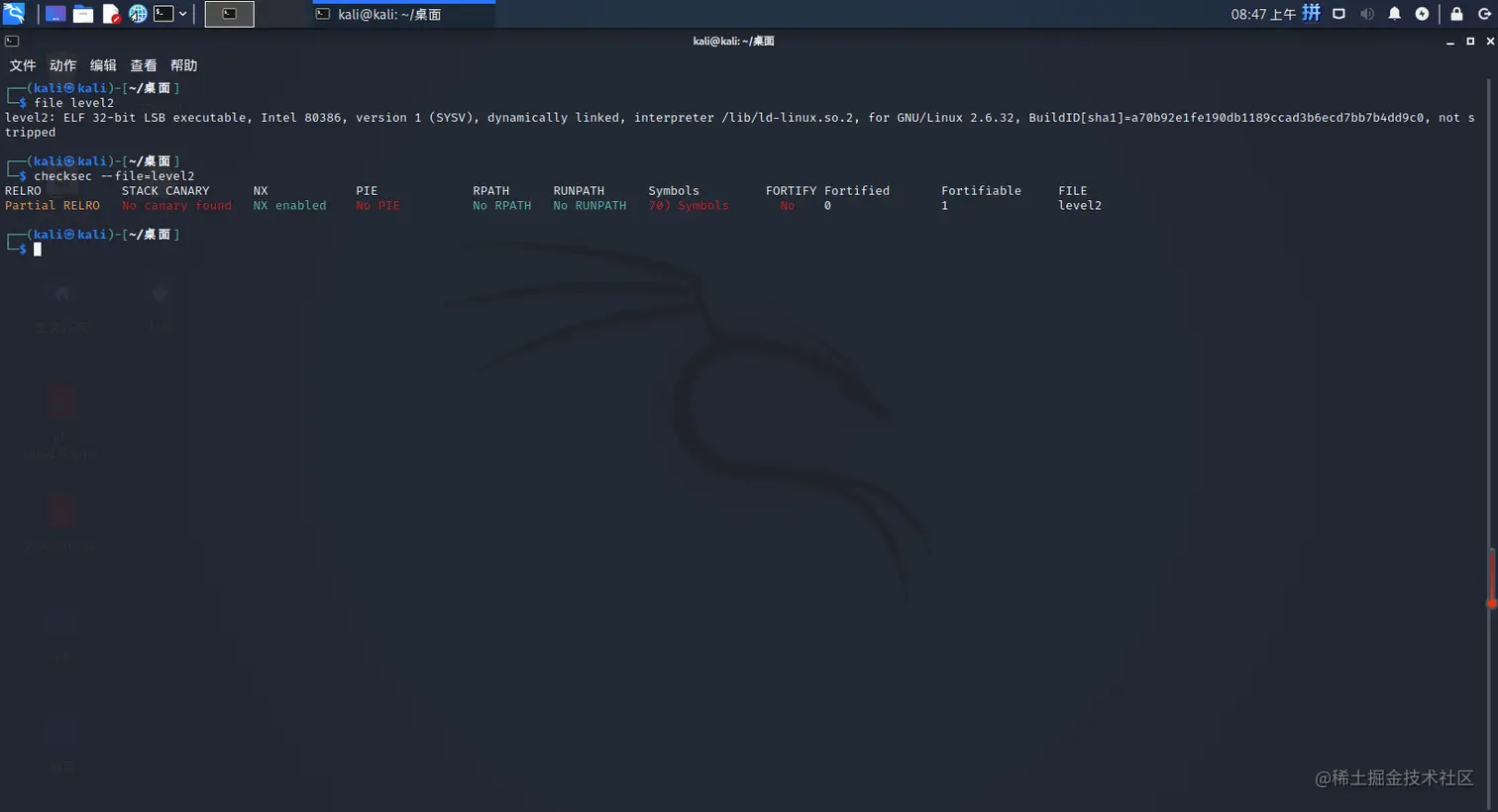Image resolution: width=1498 pixels, height=812 pixels.
Task: Click the 'No RUNPATH' value
Action: point(589,206)
